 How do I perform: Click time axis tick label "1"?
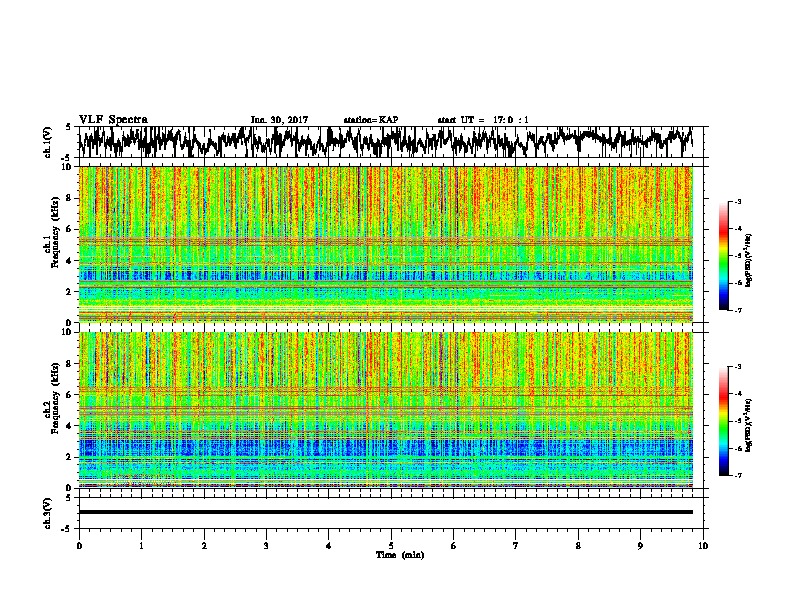click(141, 546)
